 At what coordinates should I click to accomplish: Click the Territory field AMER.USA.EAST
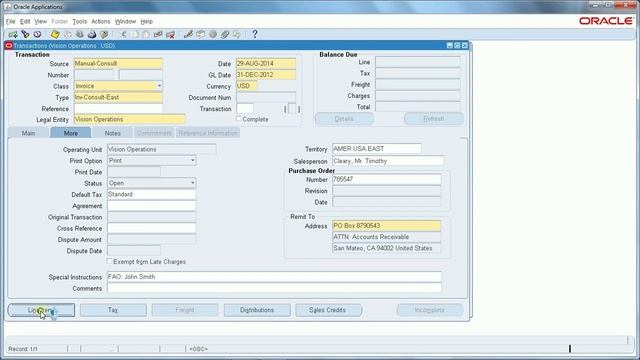[x=377, y=149]
